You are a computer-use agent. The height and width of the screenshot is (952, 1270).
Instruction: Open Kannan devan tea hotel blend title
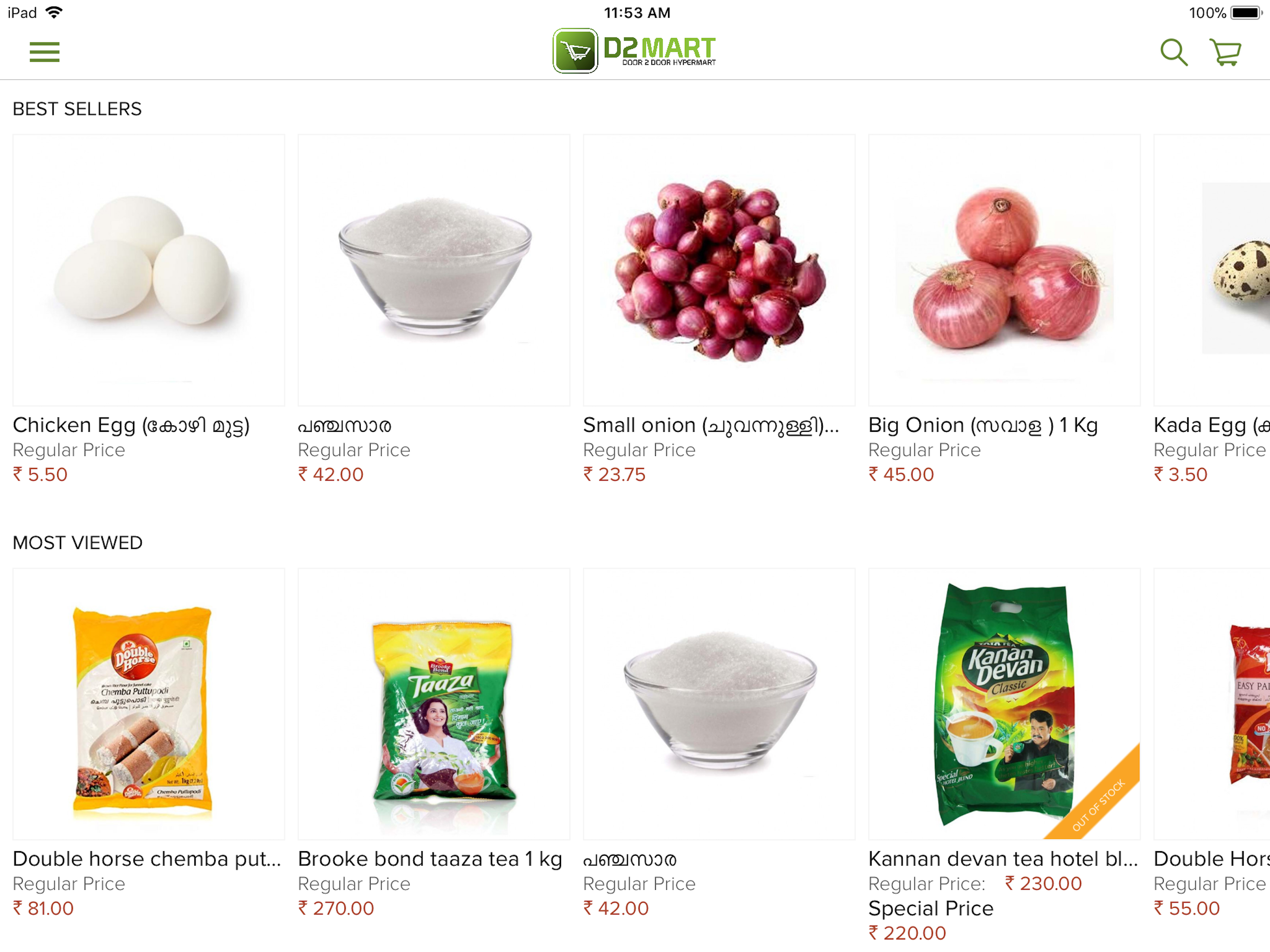pyautogui.click(x=1003, y=859)
